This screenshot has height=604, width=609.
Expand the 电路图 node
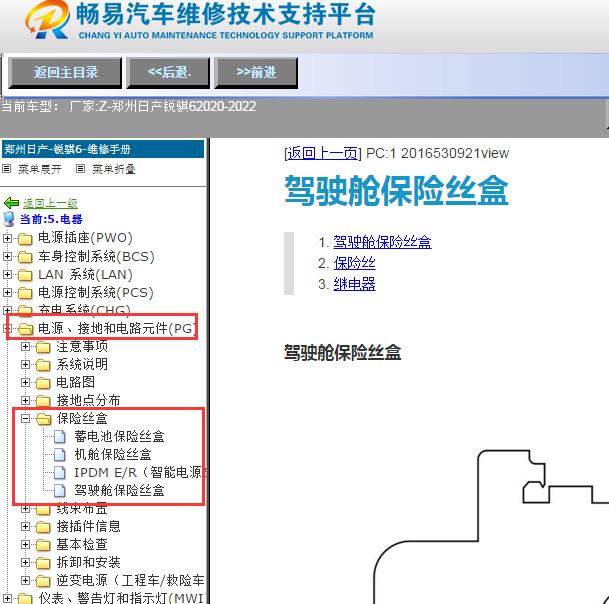click(x=25, y=383)
